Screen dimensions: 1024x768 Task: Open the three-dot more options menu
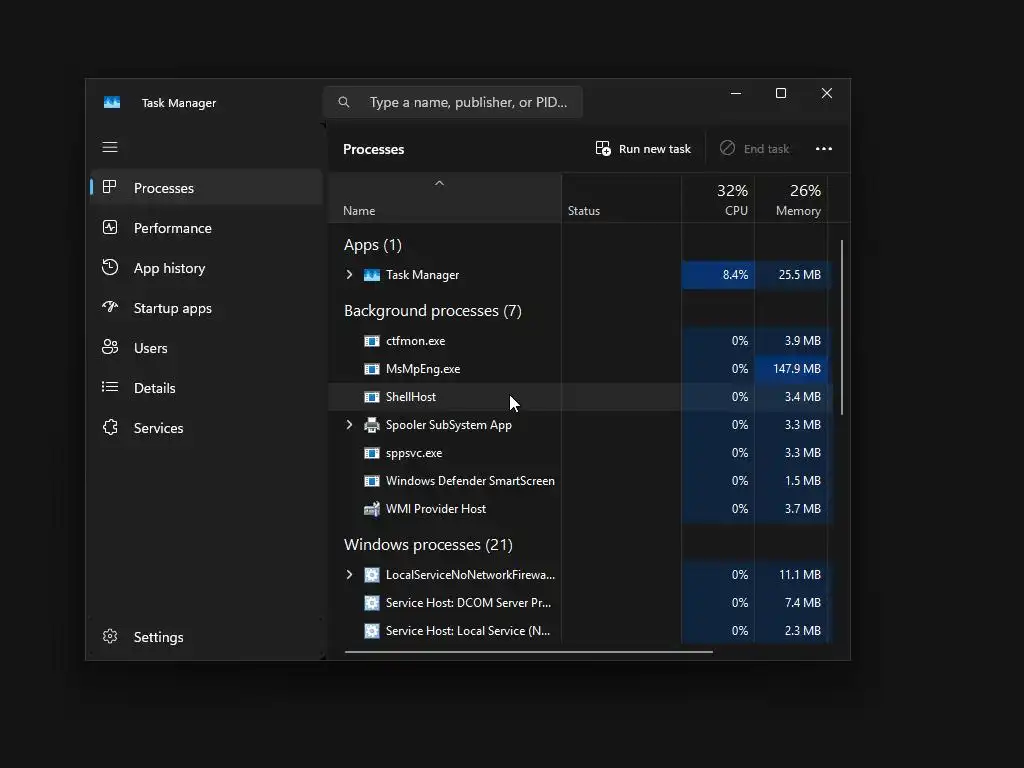(824, 149)
